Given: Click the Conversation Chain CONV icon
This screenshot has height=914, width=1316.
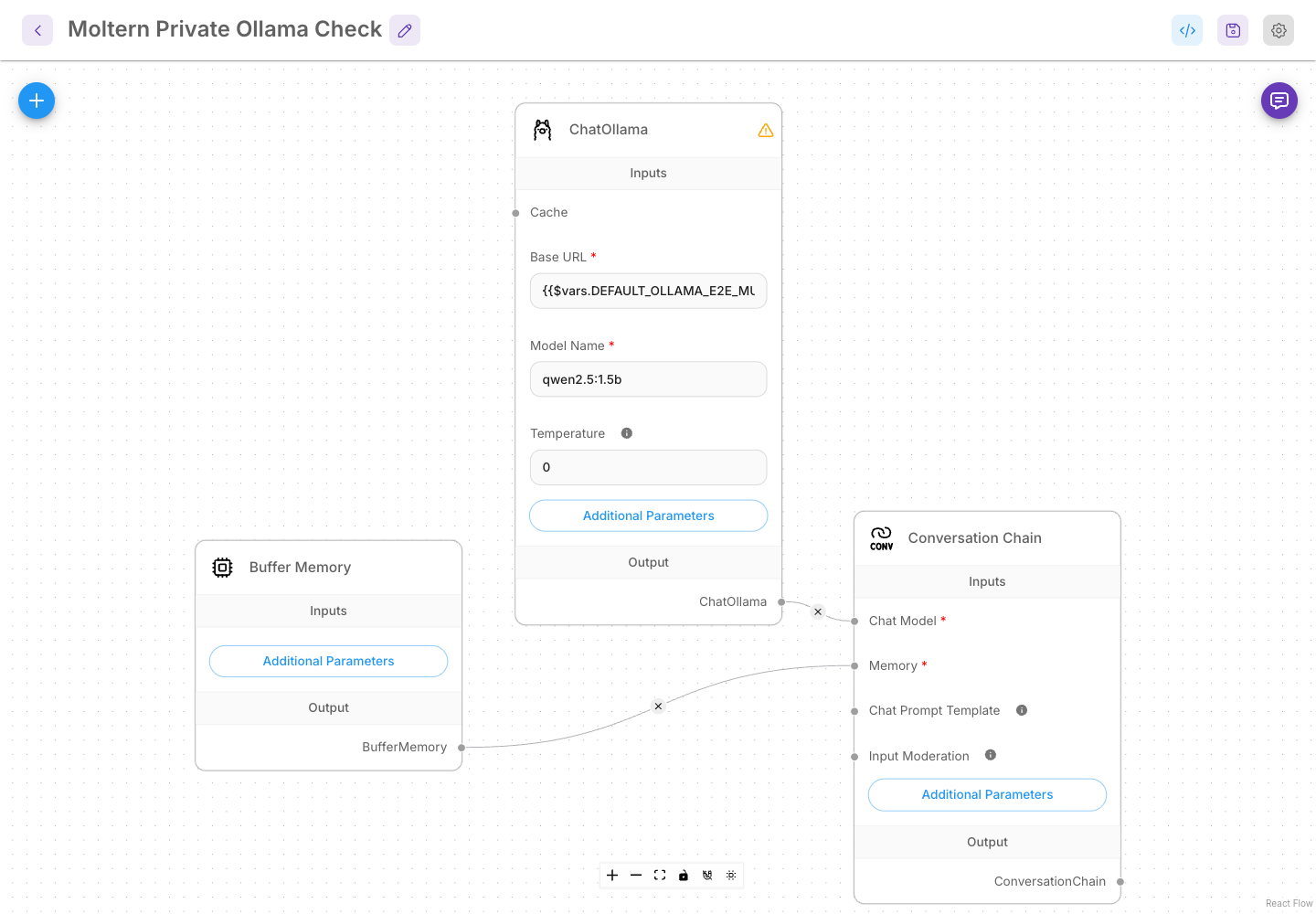Looking at the screenshot, I should point(882,538).
